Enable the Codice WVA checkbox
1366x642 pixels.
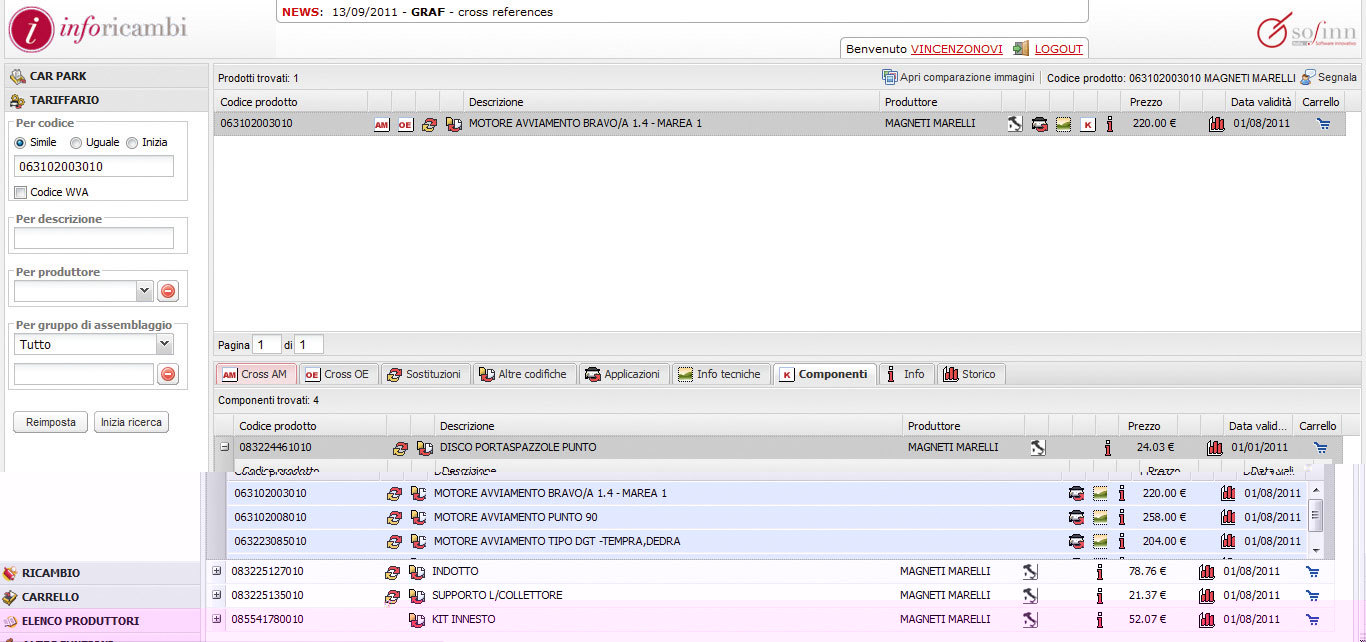[20, 192]
